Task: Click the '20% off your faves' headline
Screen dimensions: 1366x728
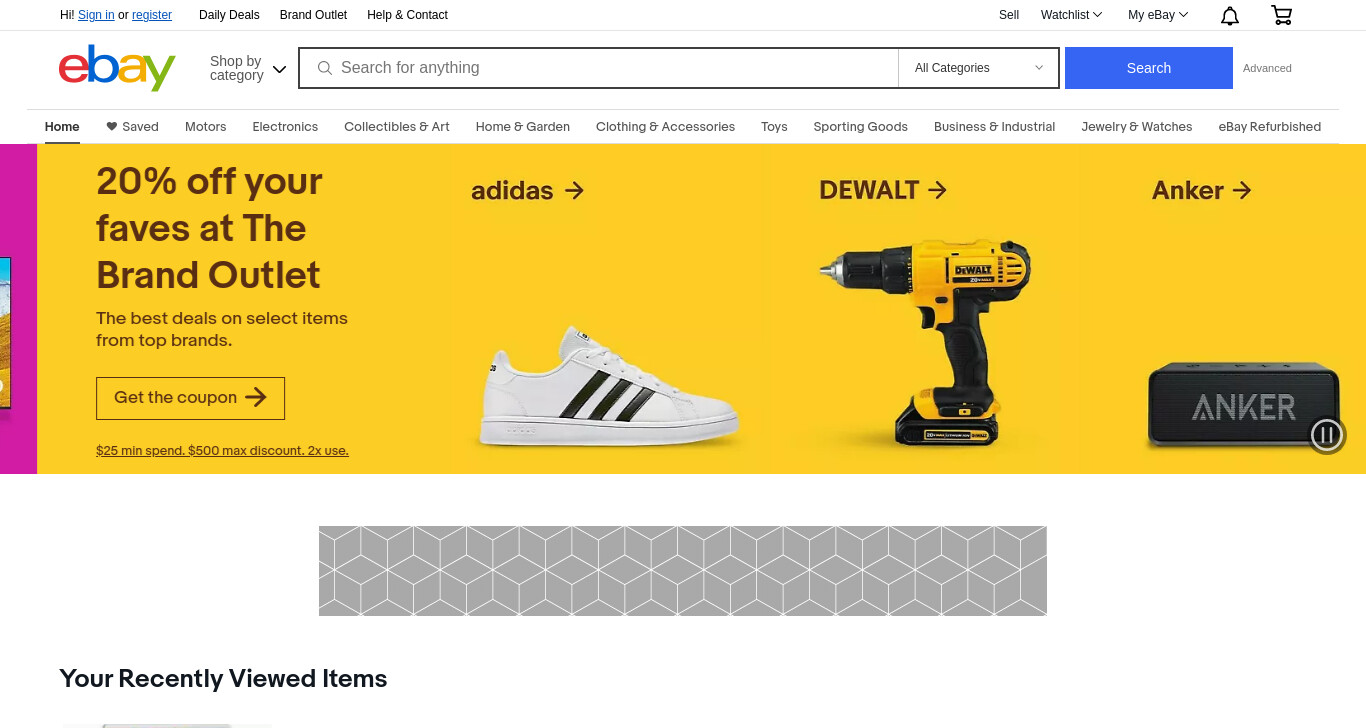Action: (209, 228)
